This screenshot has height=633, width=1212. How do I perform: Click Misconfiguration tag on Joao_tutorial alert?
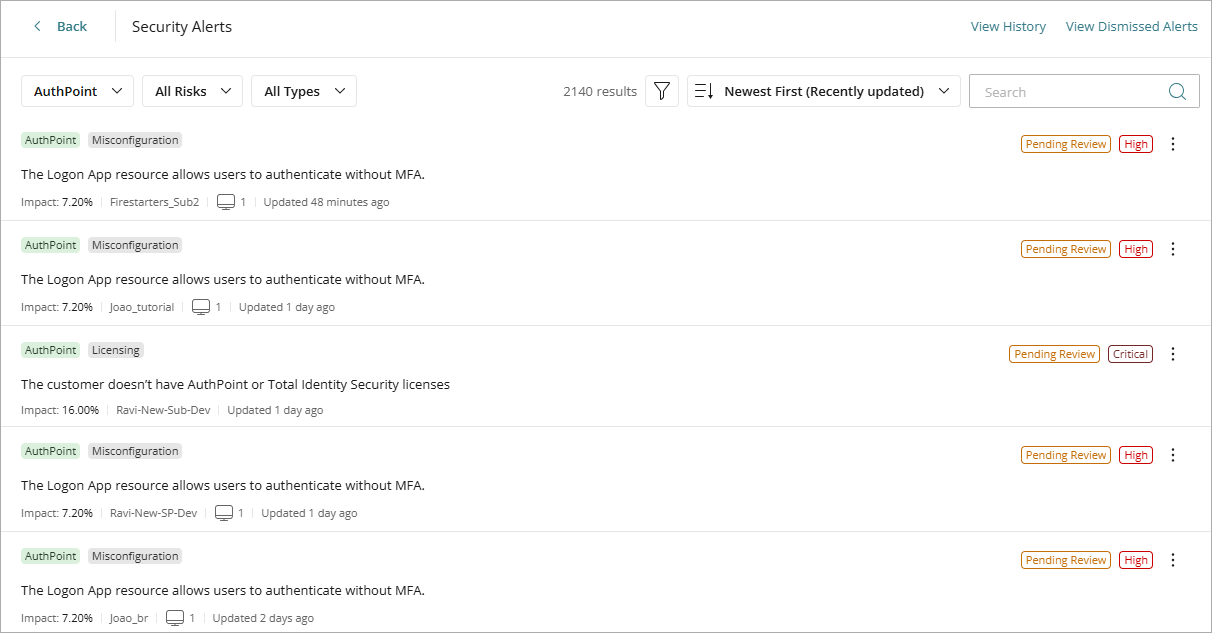coord(135,245)
